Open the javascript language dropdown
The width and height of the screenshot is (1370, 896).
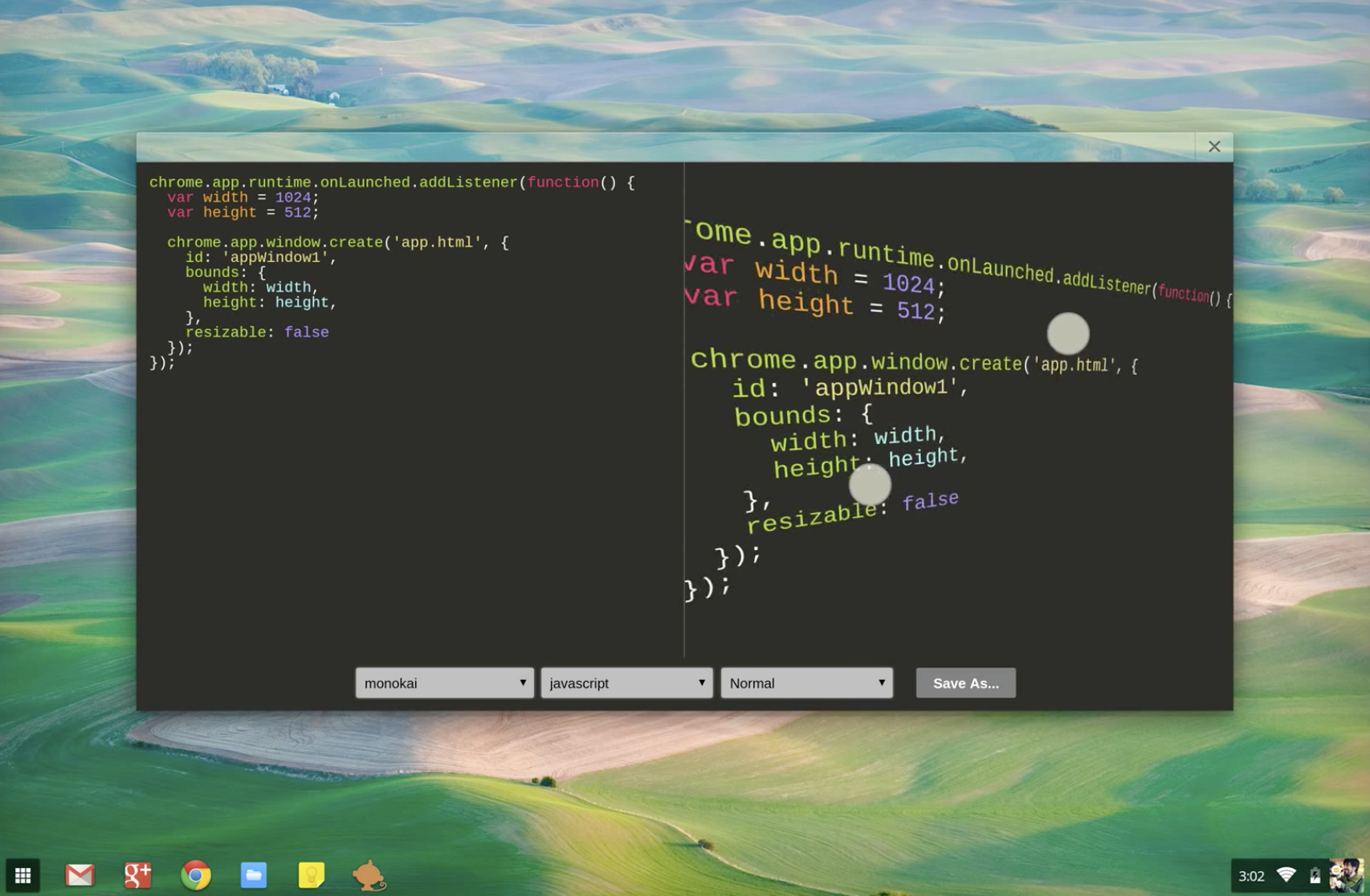pos(626,683)
